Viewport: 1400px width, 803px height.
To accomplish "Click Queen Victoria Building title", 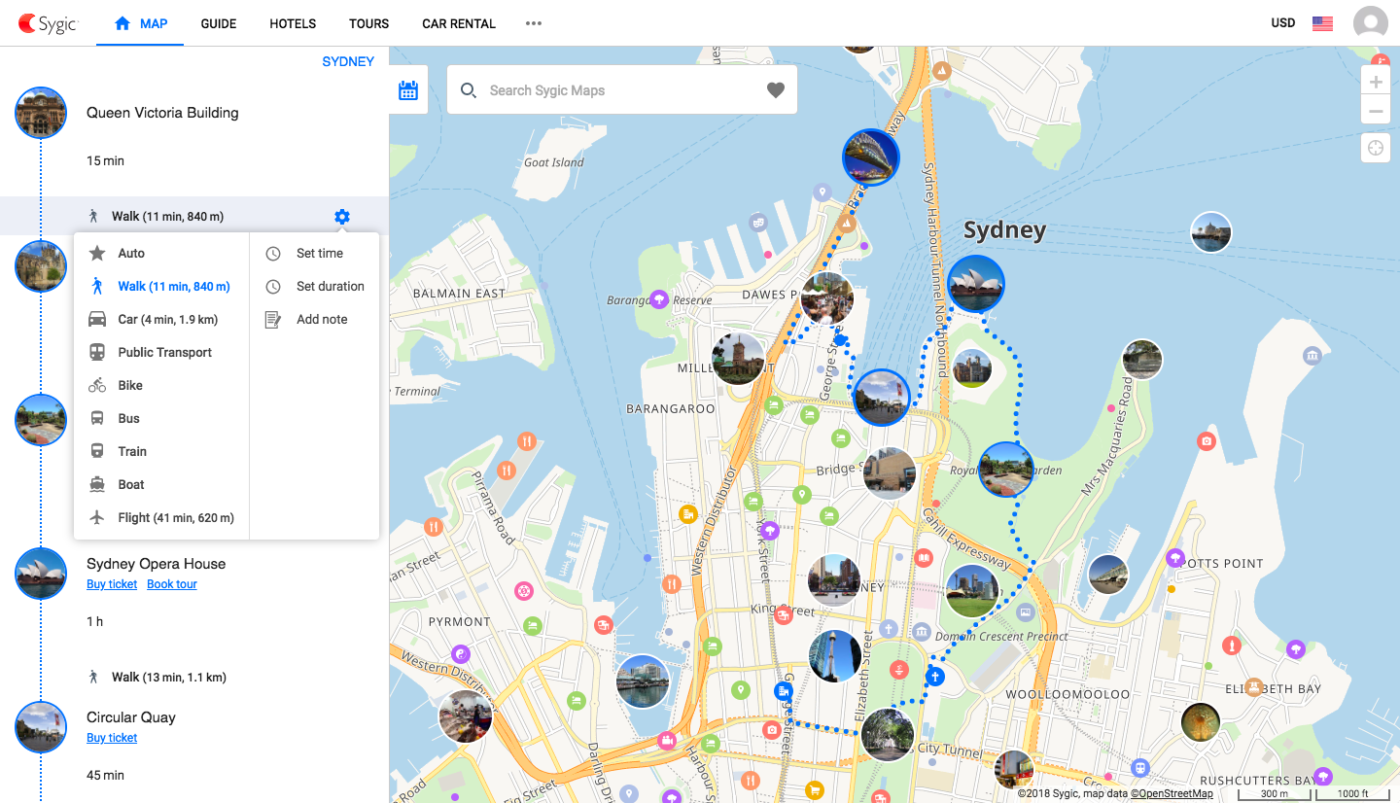I will tap(162, 113).
